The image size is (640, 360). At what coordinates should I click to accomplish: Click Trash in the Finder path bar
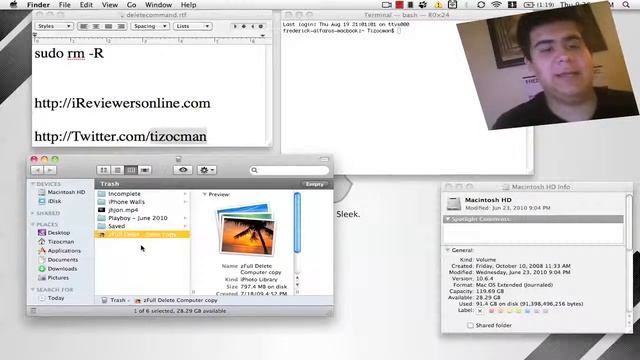(114, 300)
